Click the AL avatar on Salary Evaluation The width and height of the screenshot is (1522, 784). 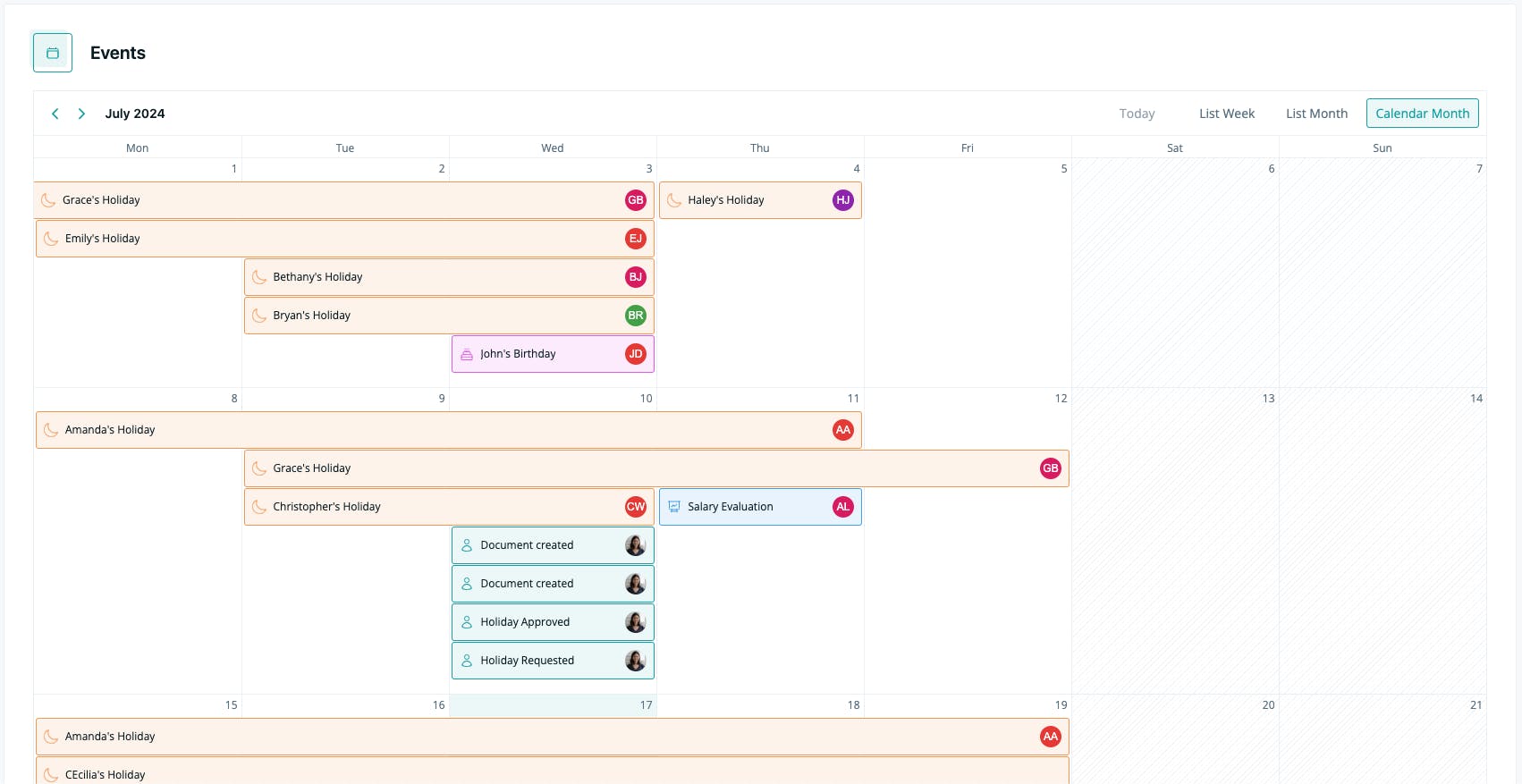(843, 507)
